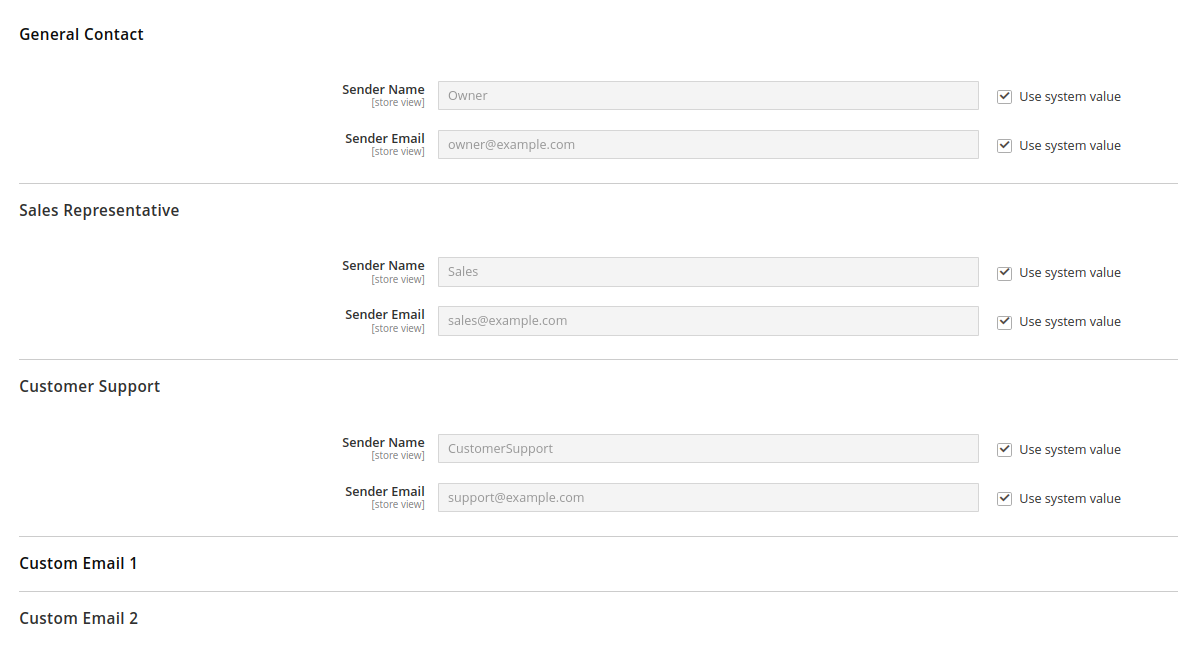Collapse the Sales Representative section
The height and width of the screenshot is (670, 1178).
pyautogui.click(x=99, y=210)
